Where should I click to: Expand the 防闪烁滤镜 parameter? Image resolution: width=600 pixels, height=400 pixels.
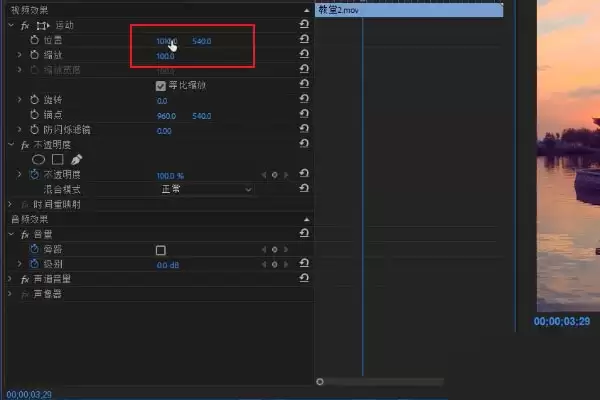coord(19,129)
